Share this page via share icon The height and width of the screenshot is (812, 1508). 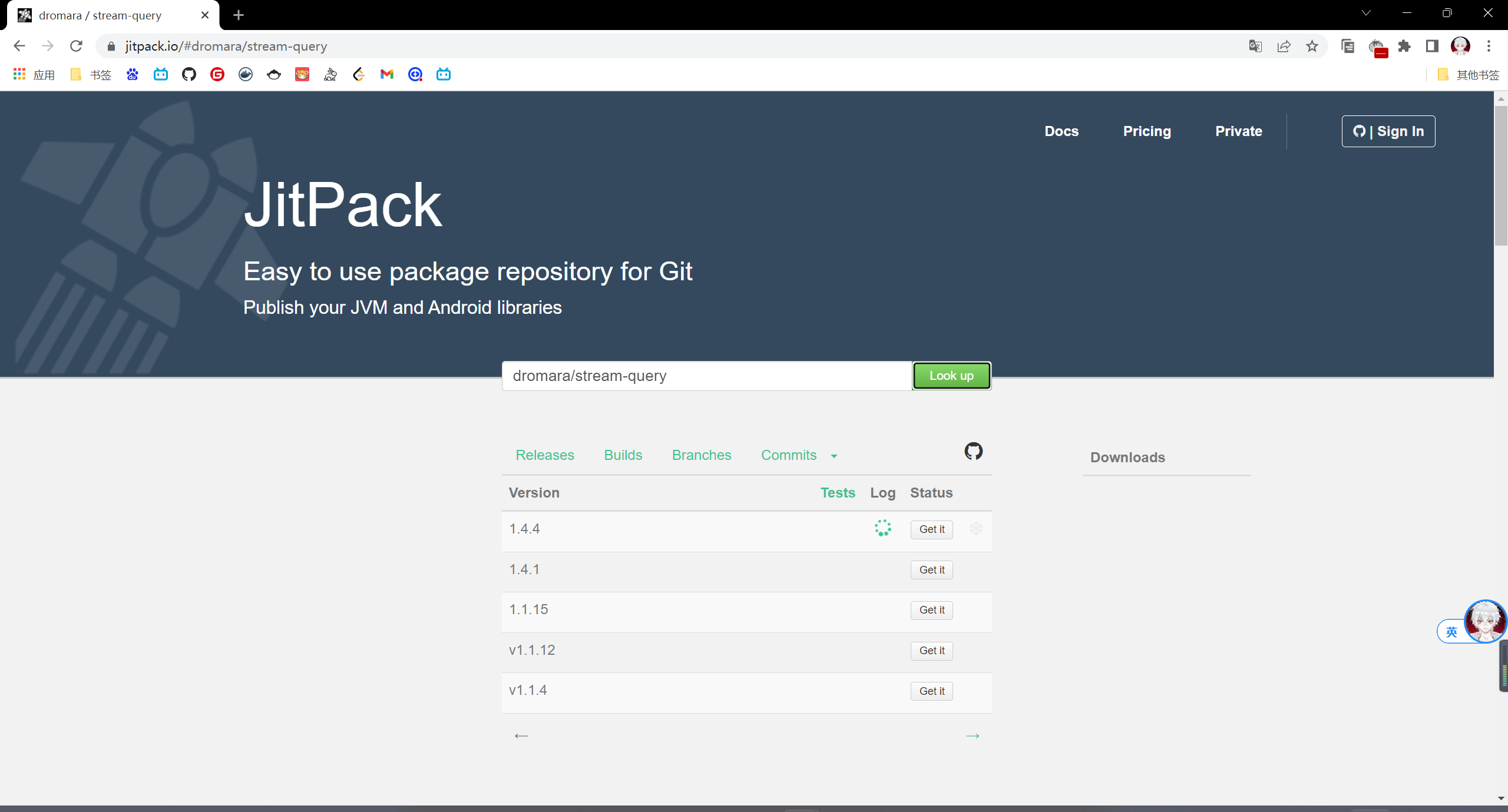(x=1284, y=46)
